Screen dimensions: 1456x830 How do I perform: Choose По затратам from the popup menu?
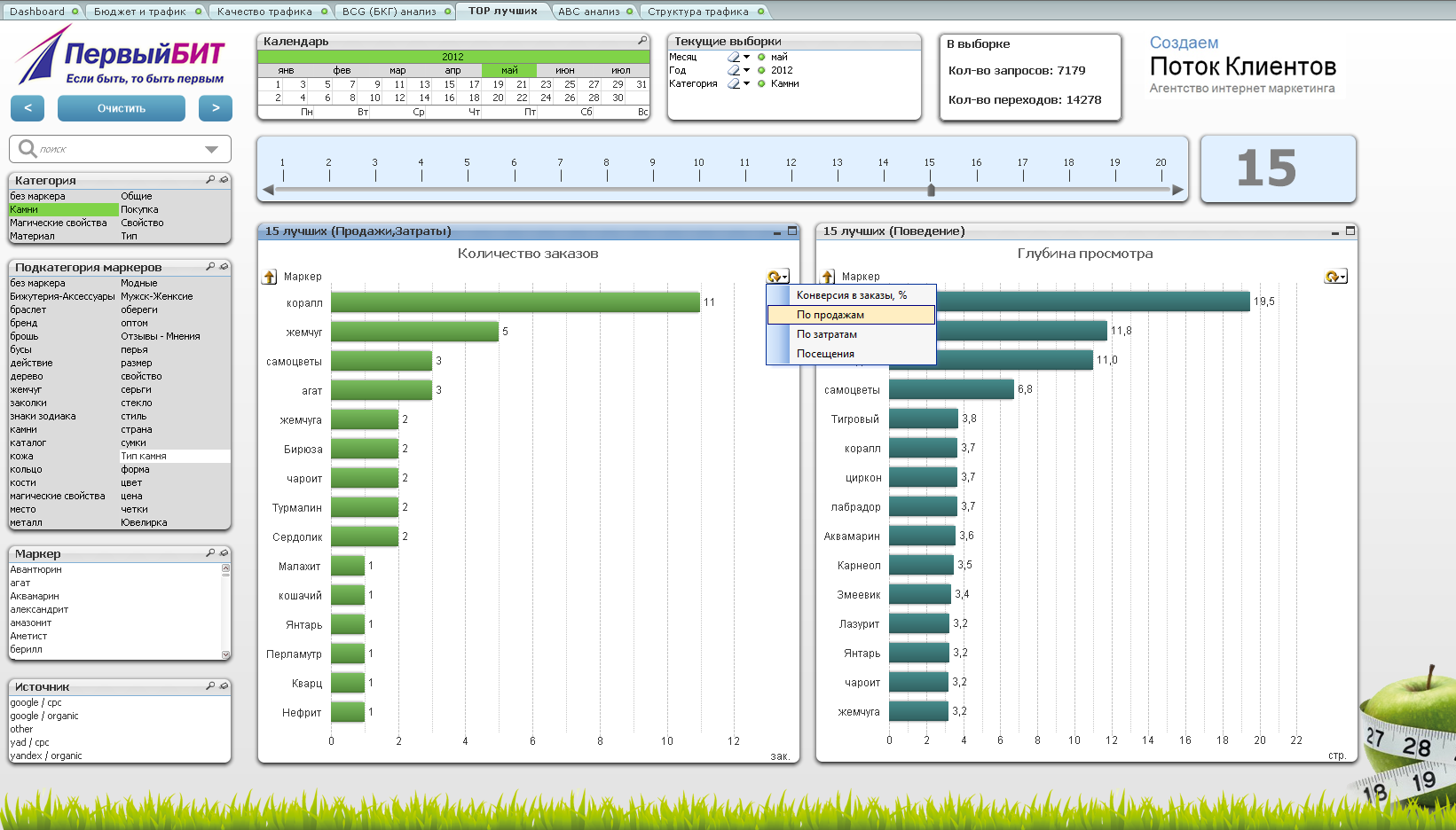pyautogui.click(x=827, y=334)
